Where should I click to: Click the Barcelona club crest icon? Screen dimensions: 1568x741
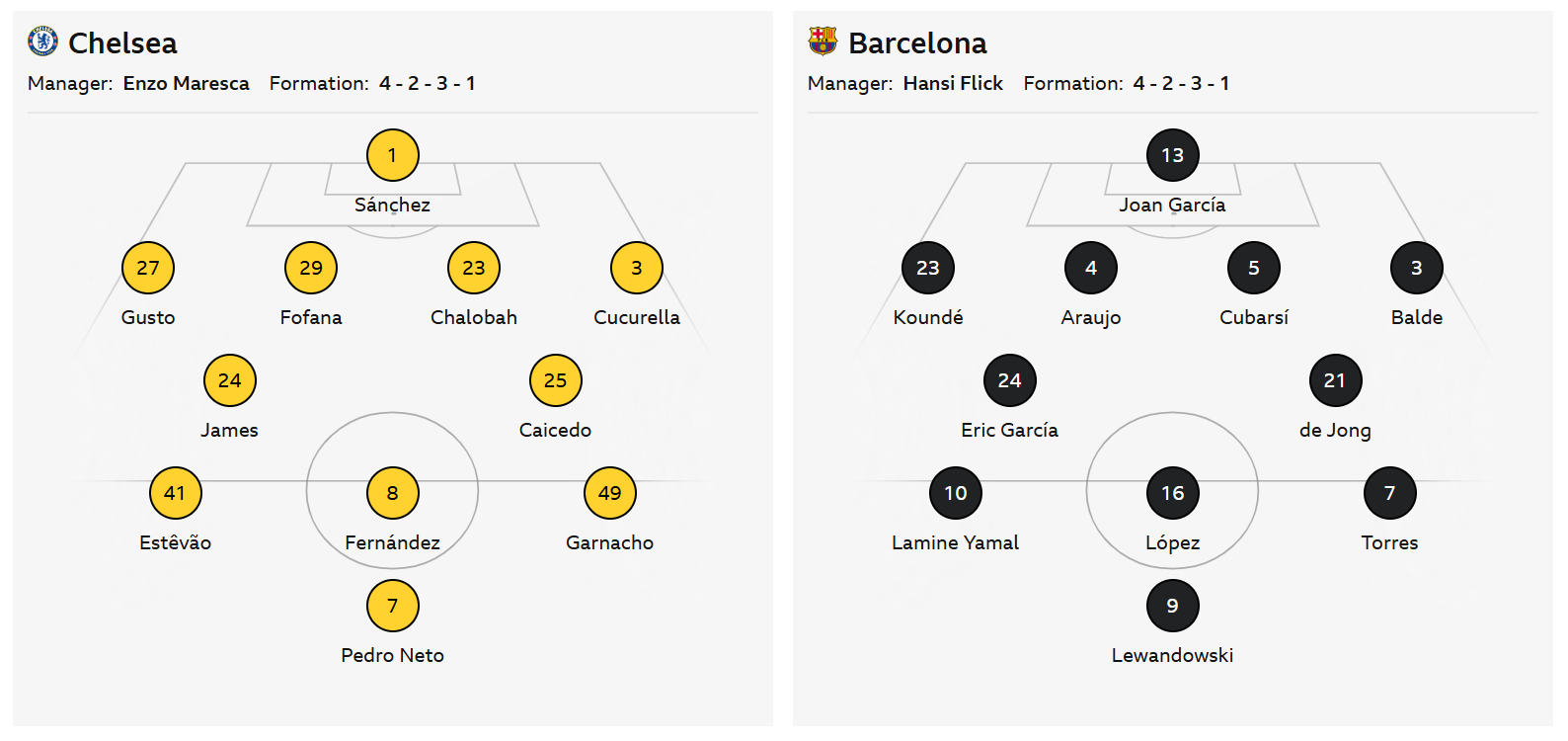point(823,41)
